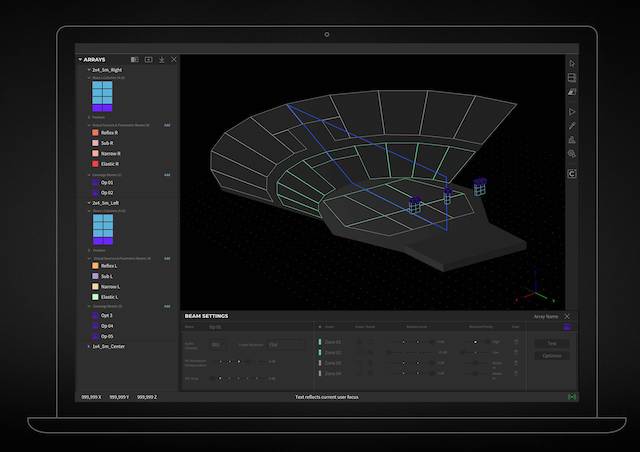Screen dimensions: 640x452
Task: Close the Beam Settings panel
Action: [x=567, y=316]
